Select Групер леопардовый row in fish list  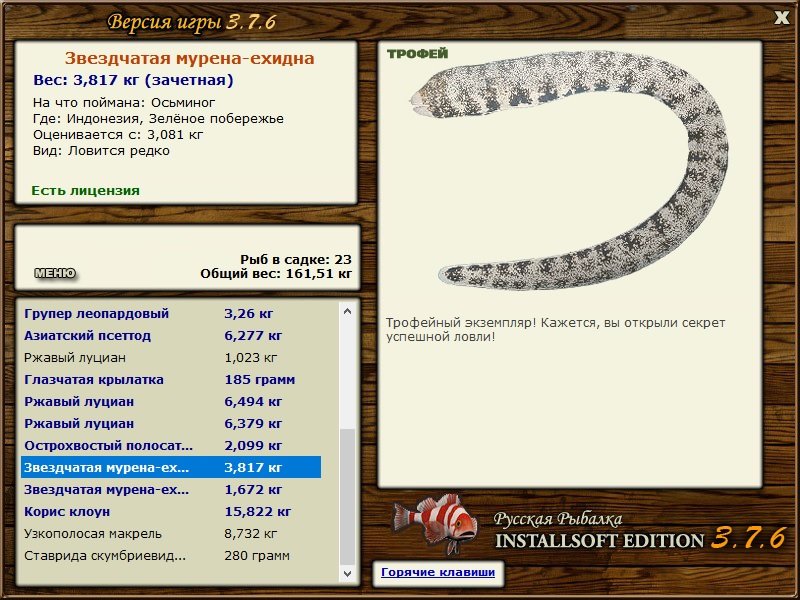[171, 314]
